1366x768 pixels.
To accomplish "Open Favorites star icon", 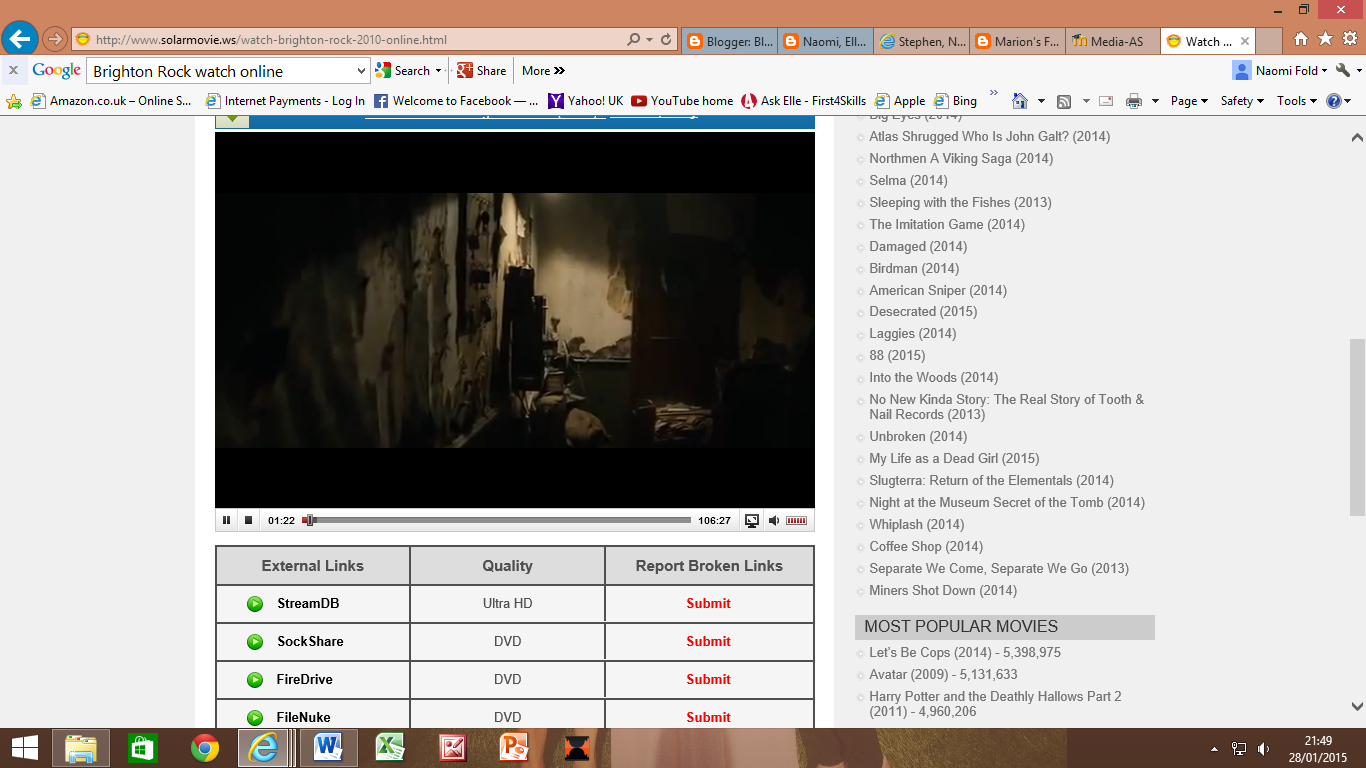I will pyautogui.click(x=1325, y=39).
